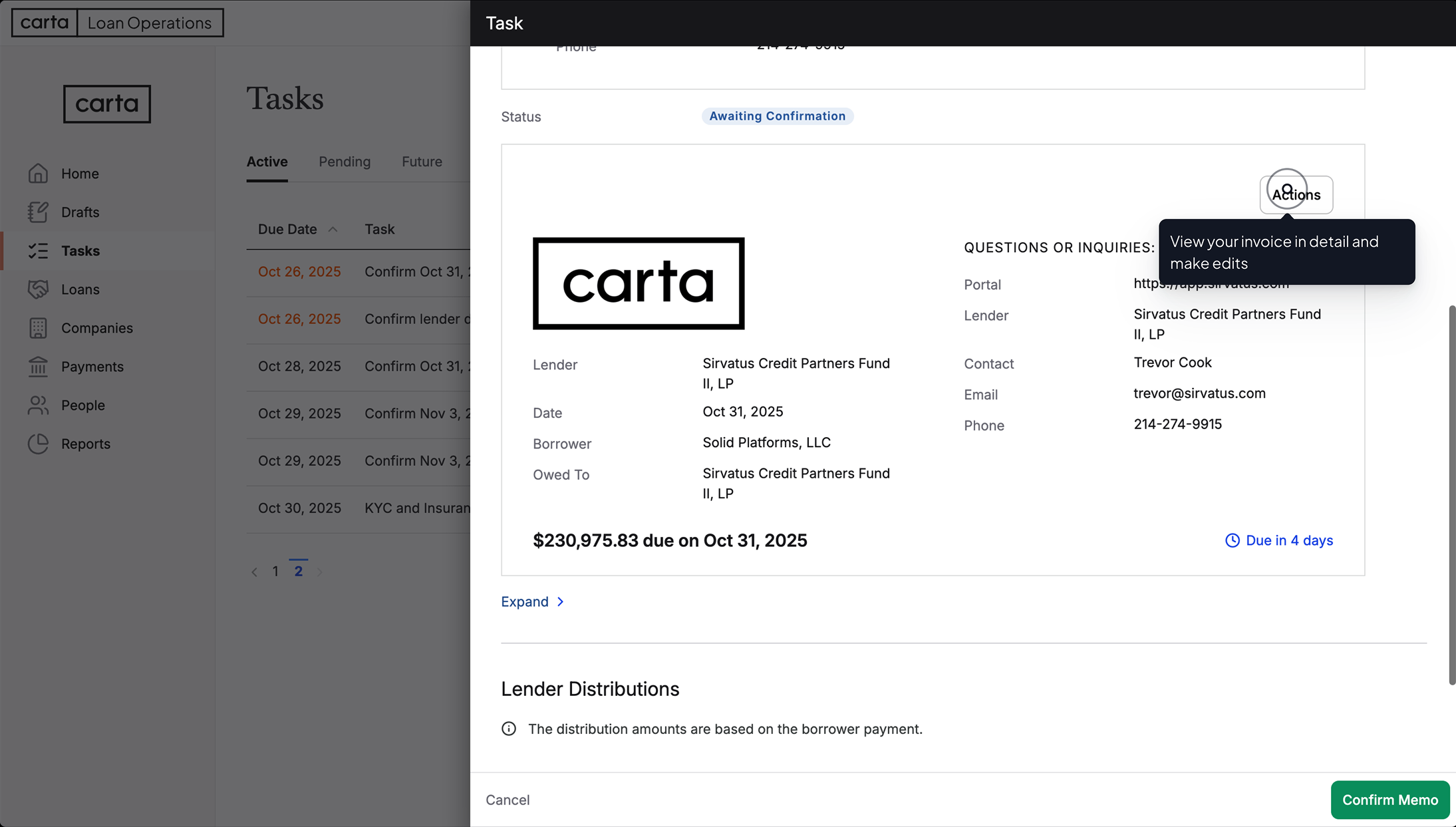Open the Payments page
The height and width of the screenshot is (827, 1456).
pyautogui.click(x=92, y=366)
